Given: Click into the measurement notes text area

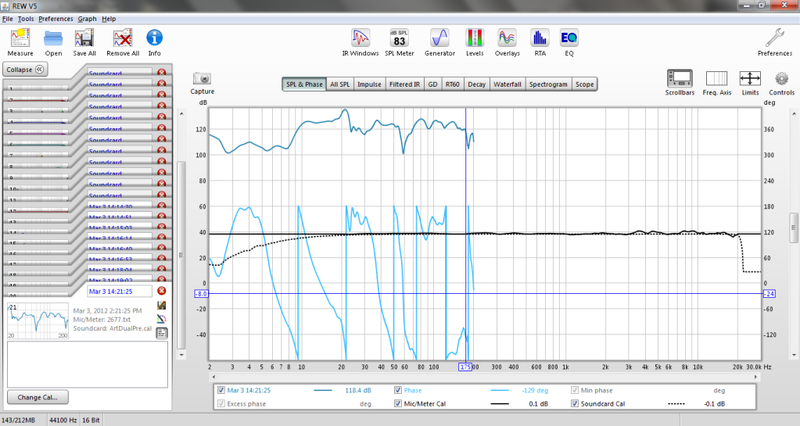Looking at the screenshot, I should 87,364.
